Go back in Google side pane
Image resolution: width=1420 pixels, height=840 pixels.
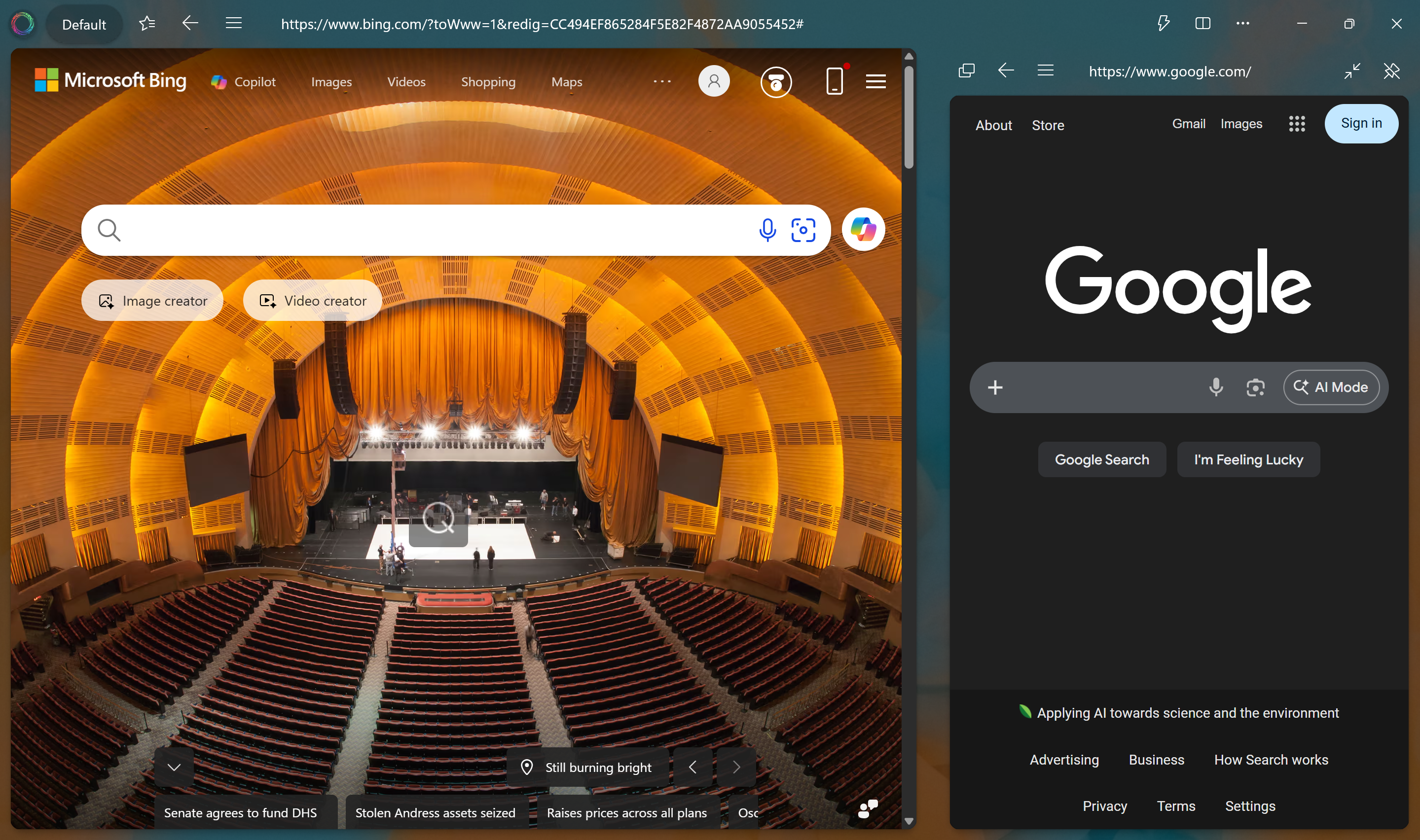(1006, 70)
